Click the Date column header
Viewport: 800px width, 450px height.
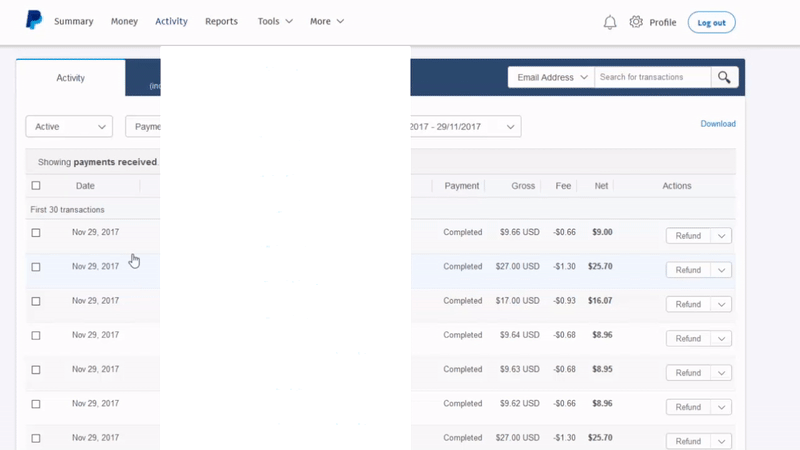click(x=85, y=186)
